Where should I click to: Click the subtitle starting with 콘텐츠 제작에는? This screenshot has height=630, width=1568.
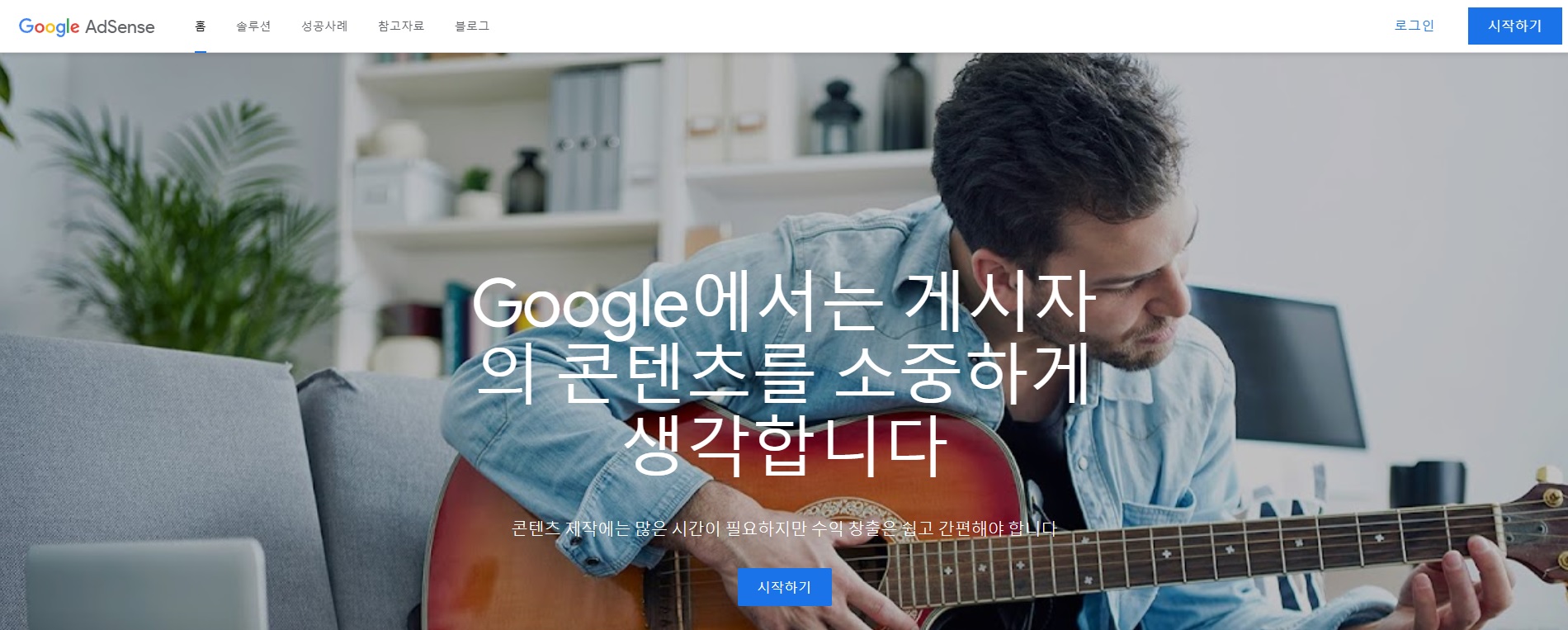[784, 528]
